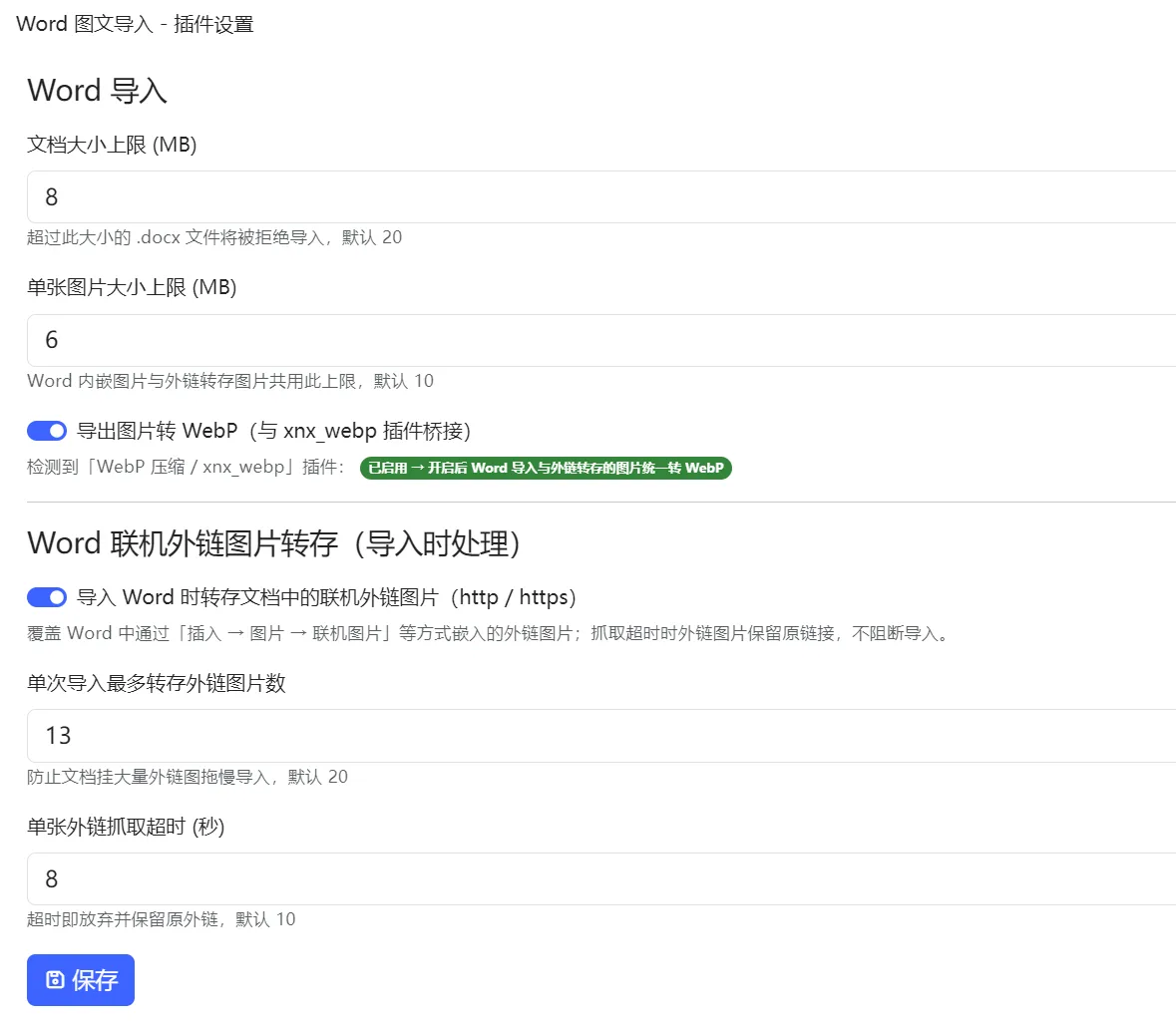The image size is (1176, 1028).
Task: Click the 导出图片转 WebP toggle label text
Action: pyautogui.click(x=273, y=431)
